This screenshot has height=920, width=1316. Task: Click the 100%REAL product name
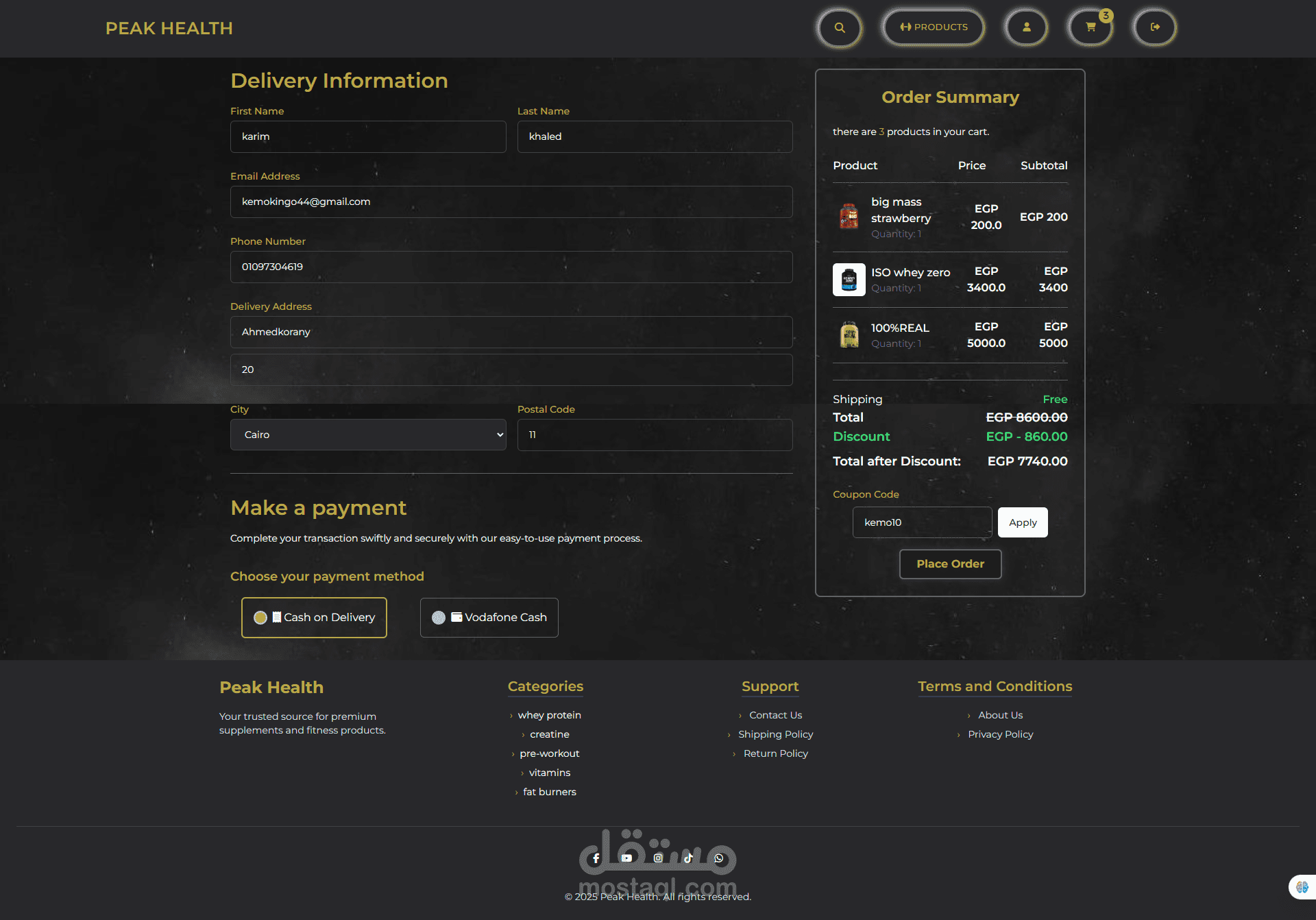[x=900, y=328]
